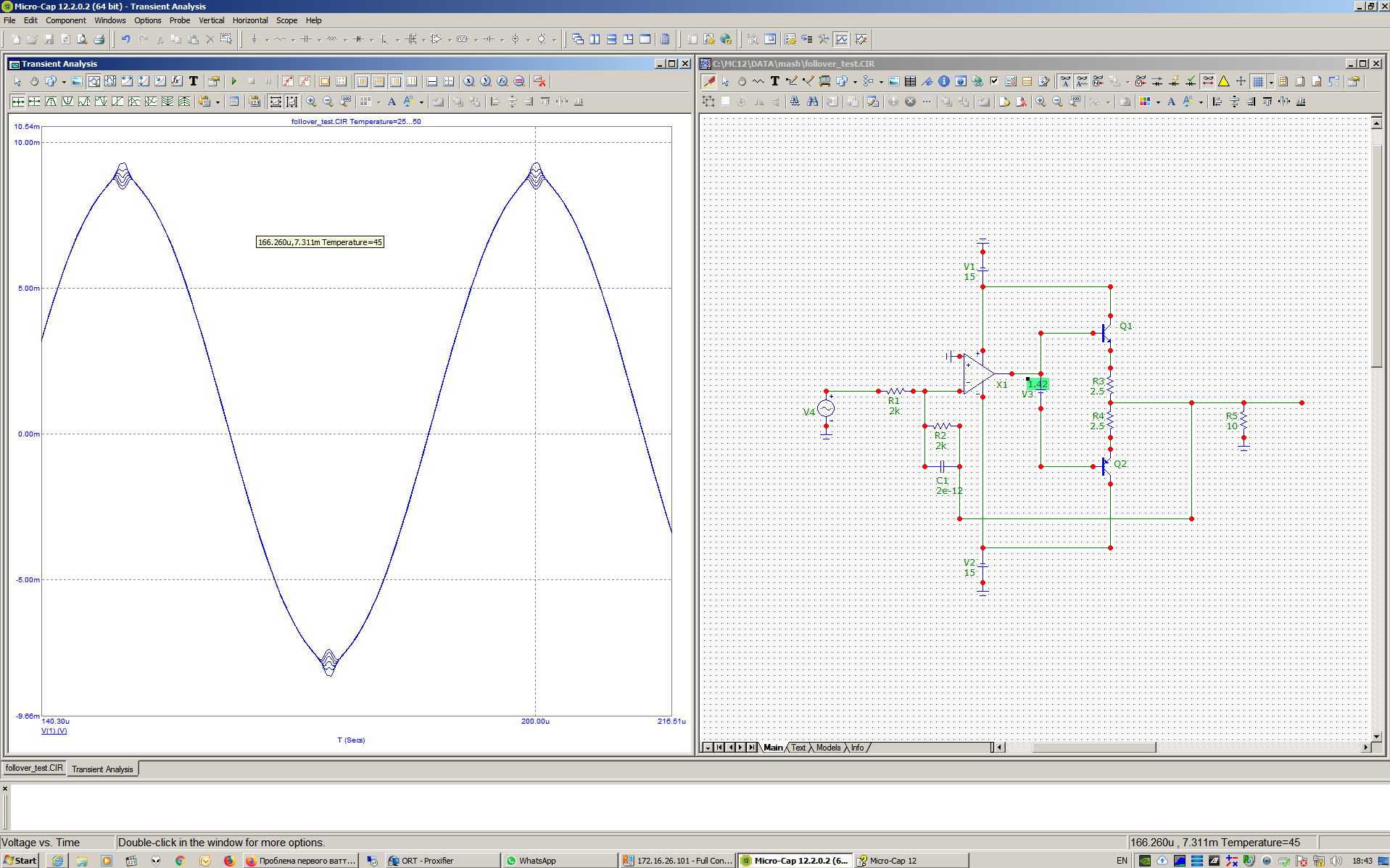The image size is (1390, 868).
Task: Click the Info icon in schematic toolbar
Action: click(944, 81)
